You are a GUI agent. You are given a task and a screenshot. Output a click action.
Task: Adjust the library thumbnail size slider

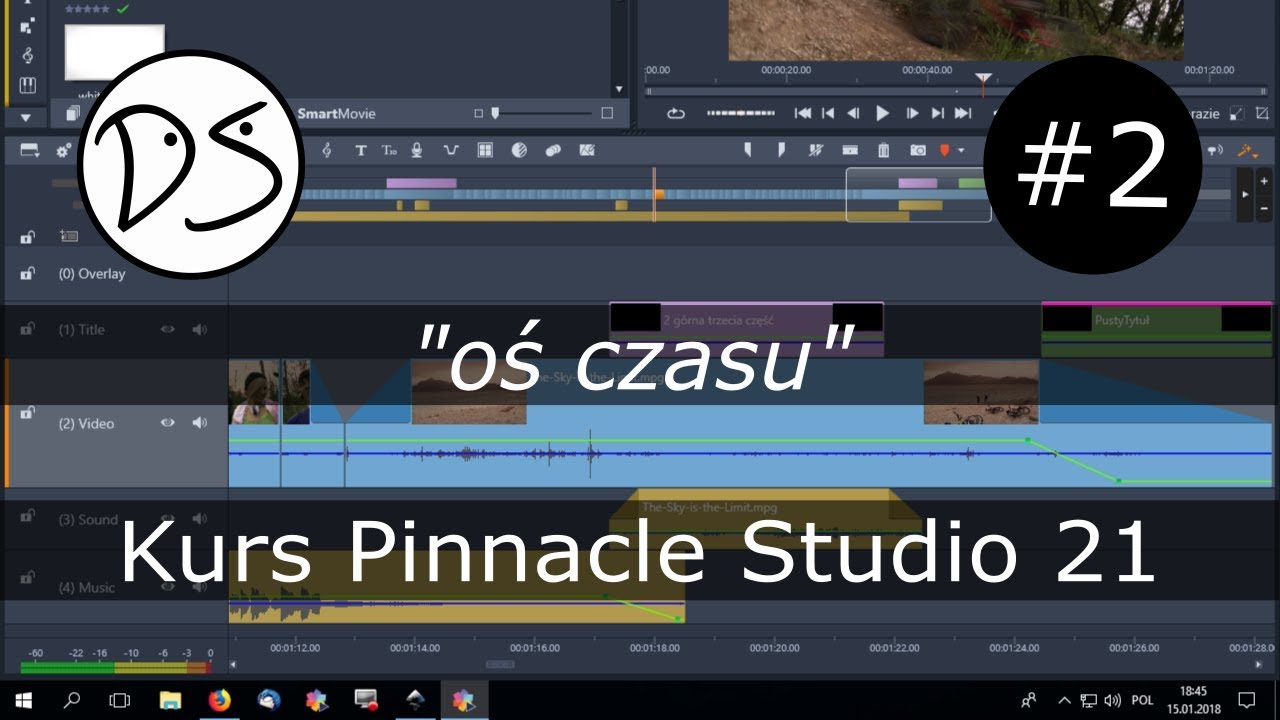[542, 114]
